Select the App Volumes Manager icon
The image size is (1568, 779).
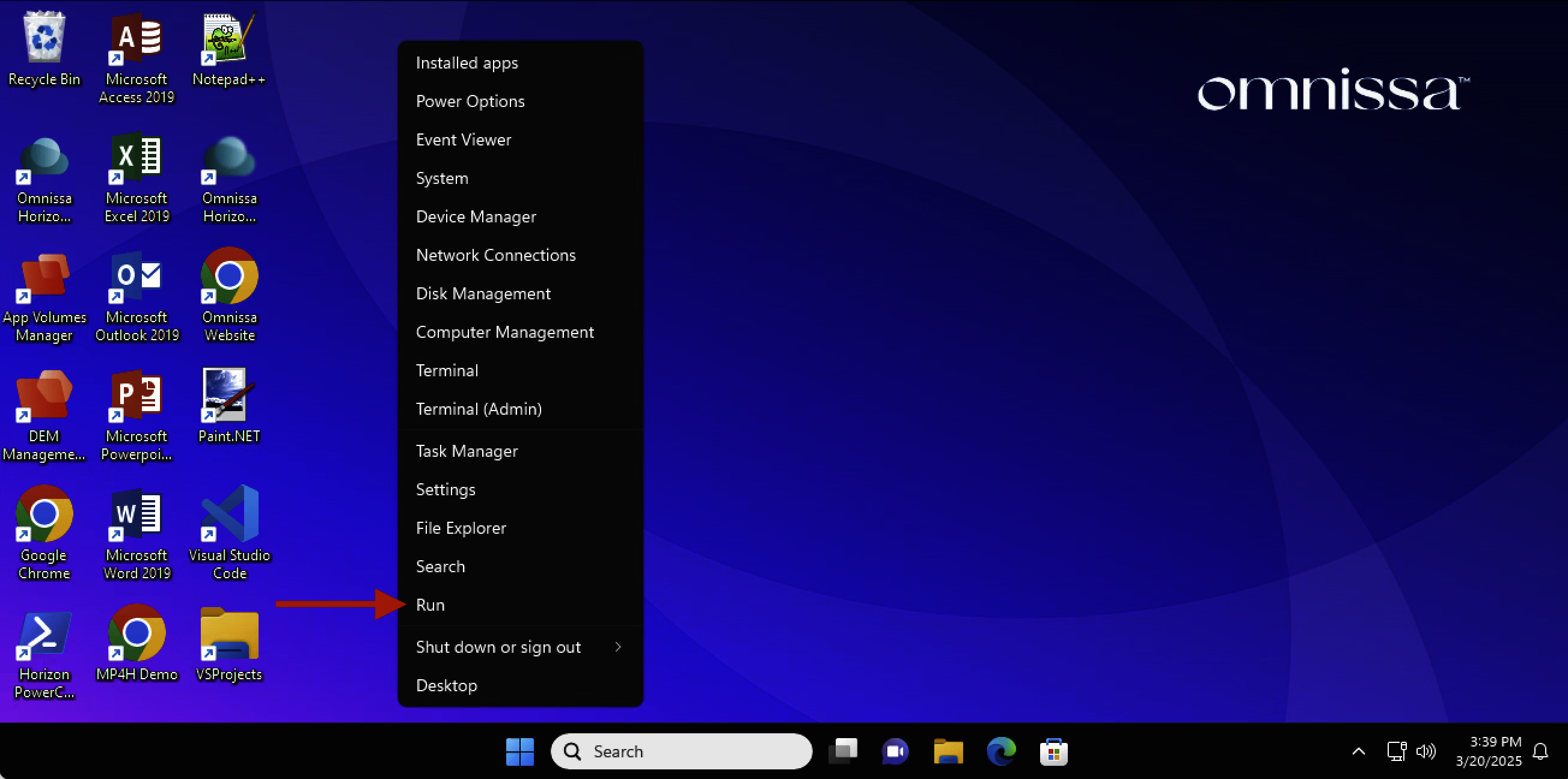[x=44, y=277]
